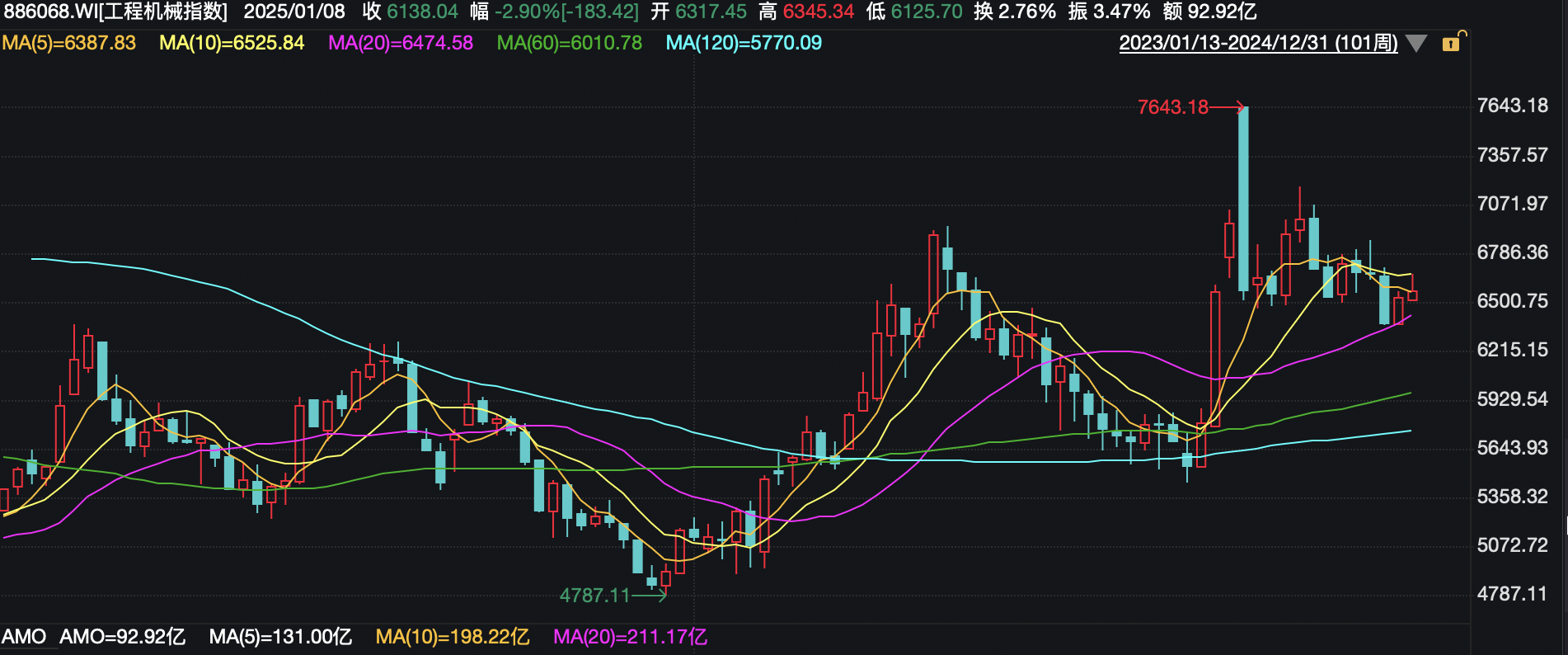Open the date range dropdown arrow

(x=1416, y=44)
